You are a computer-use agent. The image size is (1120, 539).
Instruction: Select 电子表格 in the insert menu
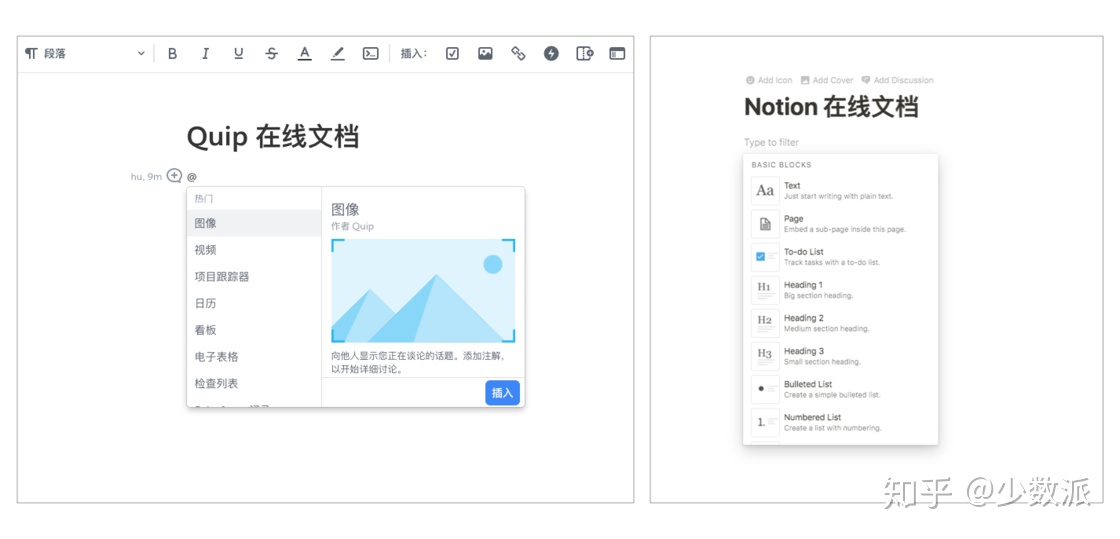254,357
